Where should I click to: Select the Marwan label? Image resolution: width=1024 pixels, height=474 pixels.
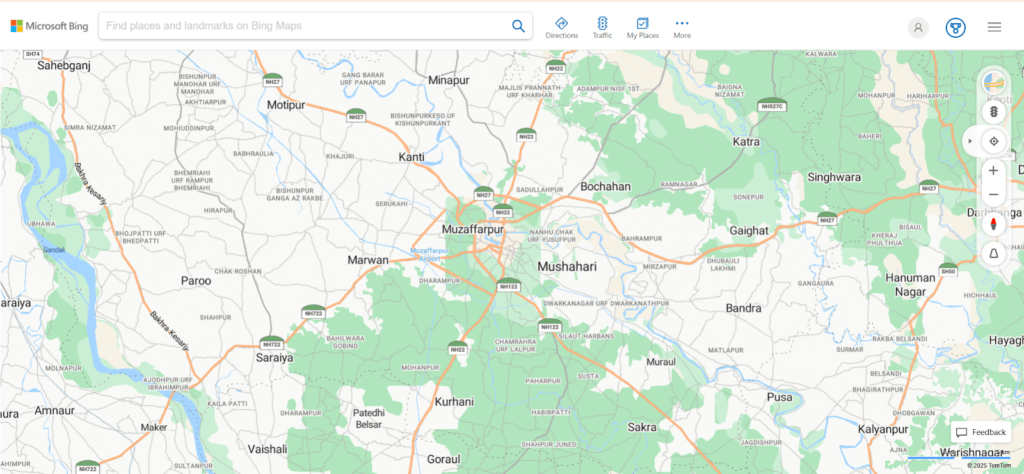tap(368, 260)
